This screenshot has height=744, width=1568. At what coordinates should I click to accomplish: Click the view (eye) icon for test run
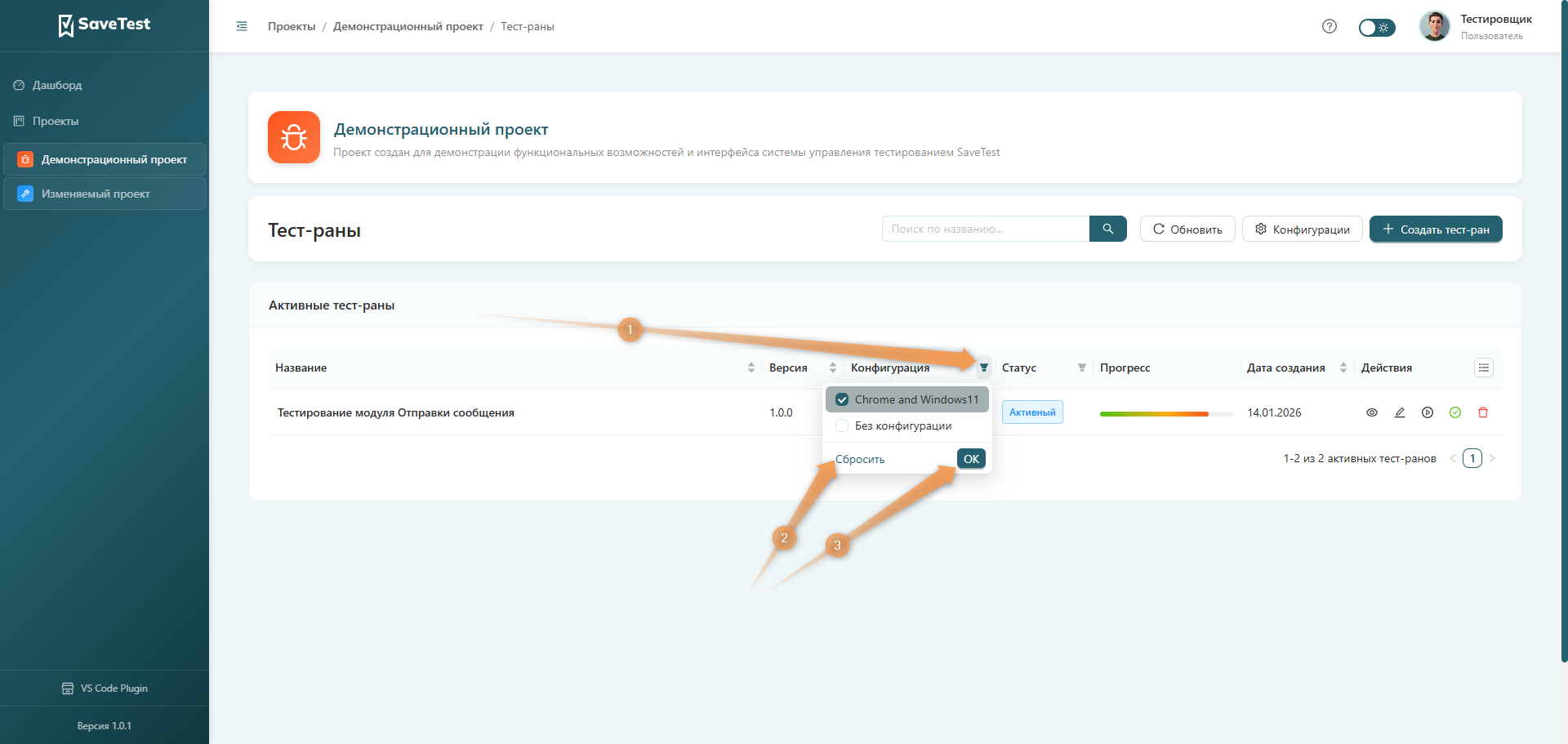point(1372,412)
